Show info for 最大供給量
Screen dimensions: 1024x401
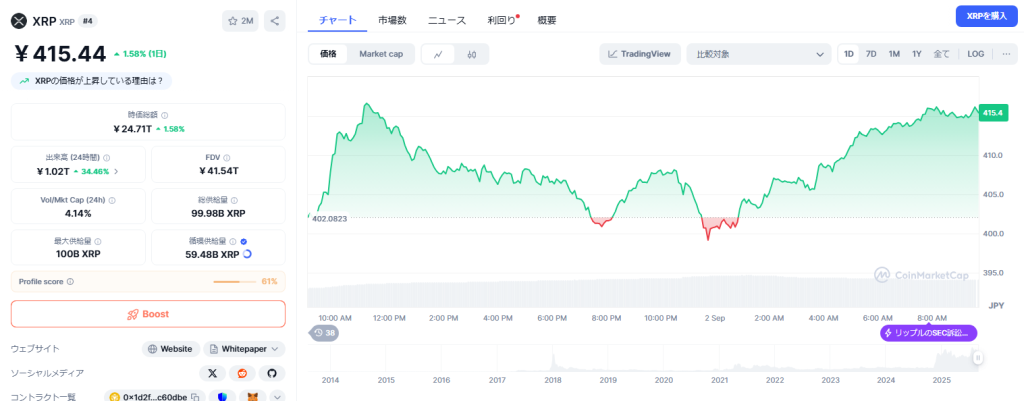(x=97, y=241)
